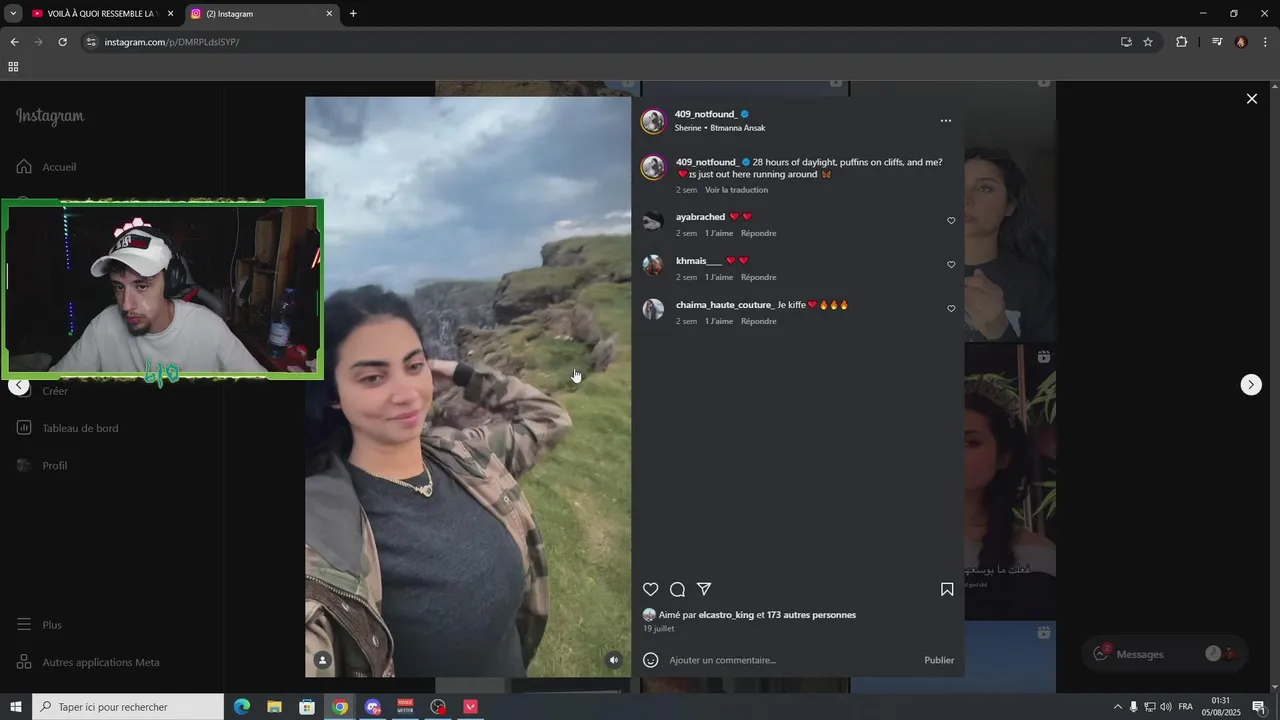Image resolution: width=1280 pixels, height=720 pixels.
Task: Open elcastro_king profile link
Action: (x=726, y=615)
